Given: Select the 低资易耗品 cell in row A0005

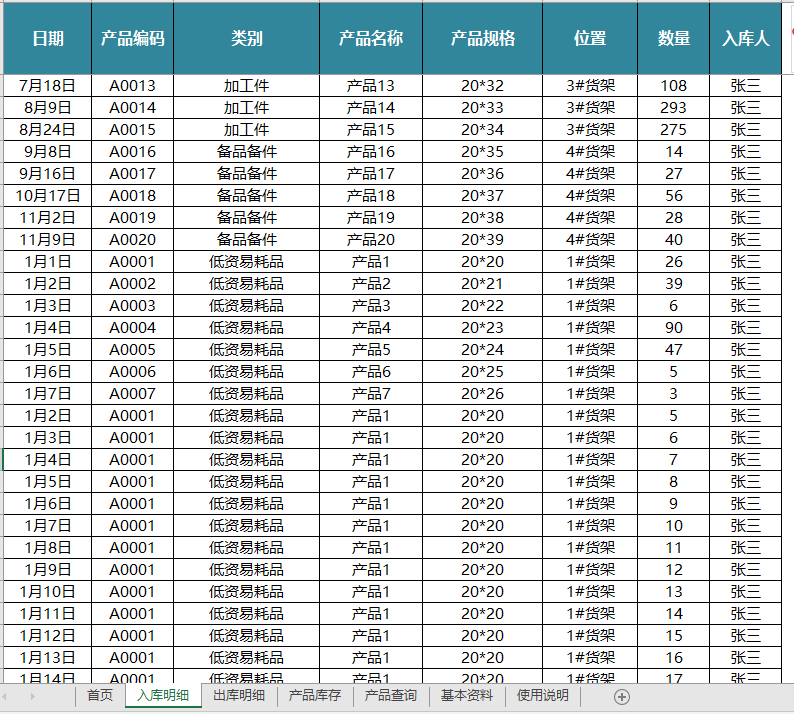Looking at the screenshot, I should pyautogui.click(x=247, y=350).
